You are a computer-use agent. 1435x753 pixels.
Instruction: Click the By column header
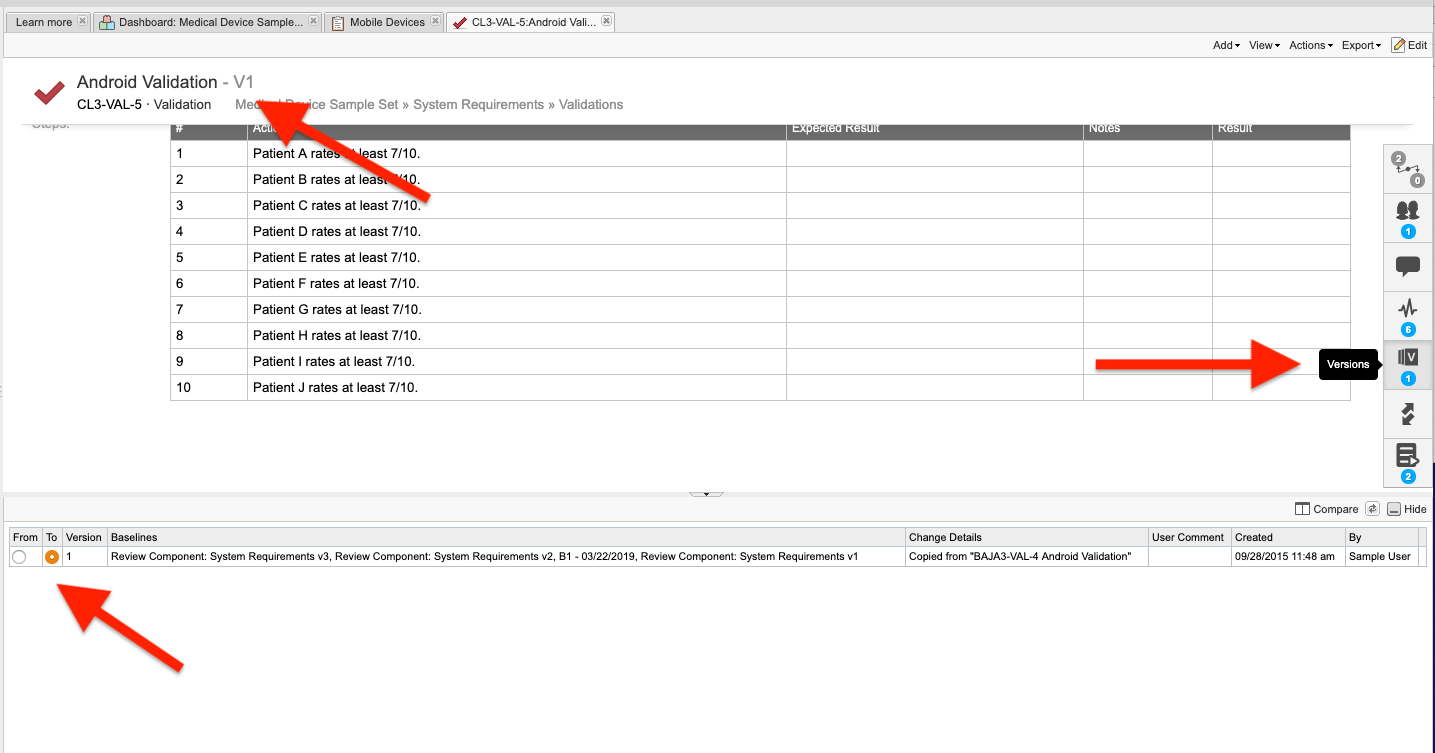pyautogui.click(x=1381, y=537)
